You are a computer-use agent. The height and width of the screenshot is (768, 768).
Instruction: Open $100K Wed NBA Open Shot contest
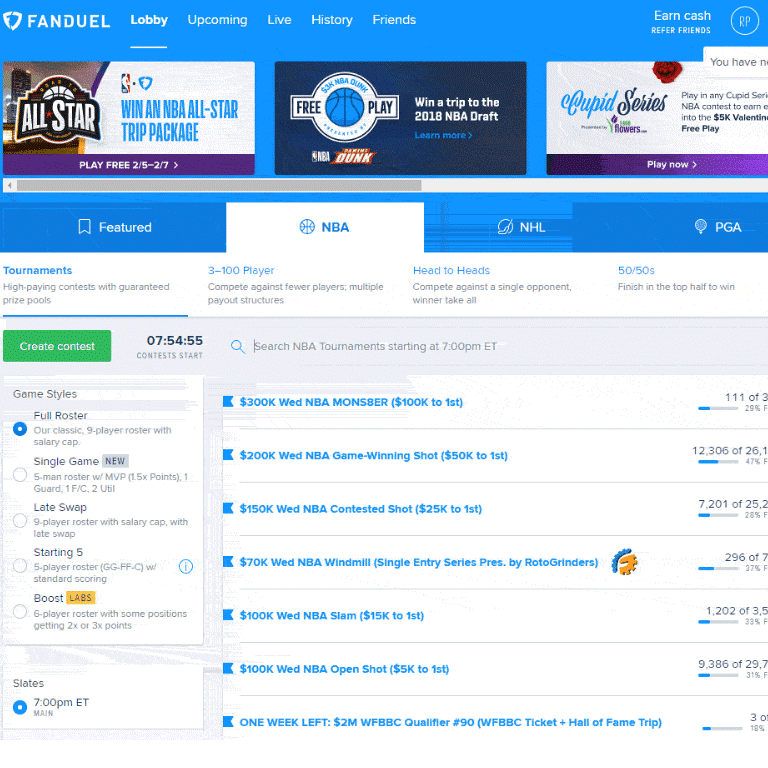(x=344, y=669)
